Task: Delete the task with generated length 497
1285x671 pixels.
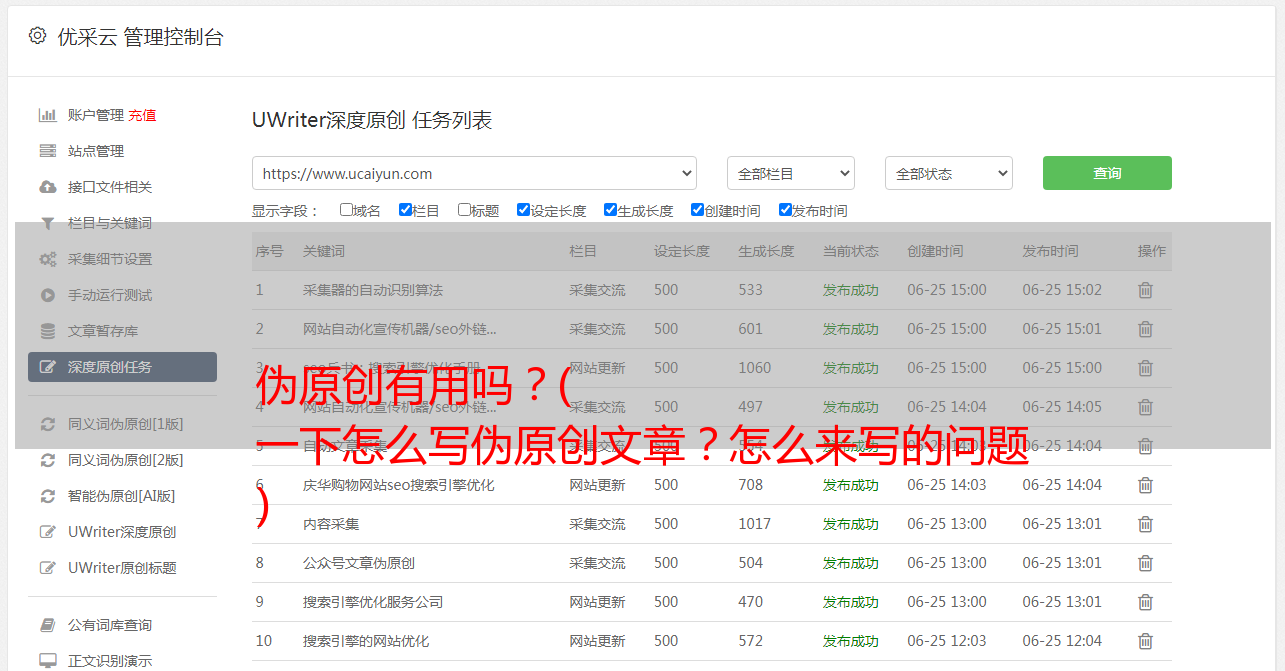Action: 1146,407
